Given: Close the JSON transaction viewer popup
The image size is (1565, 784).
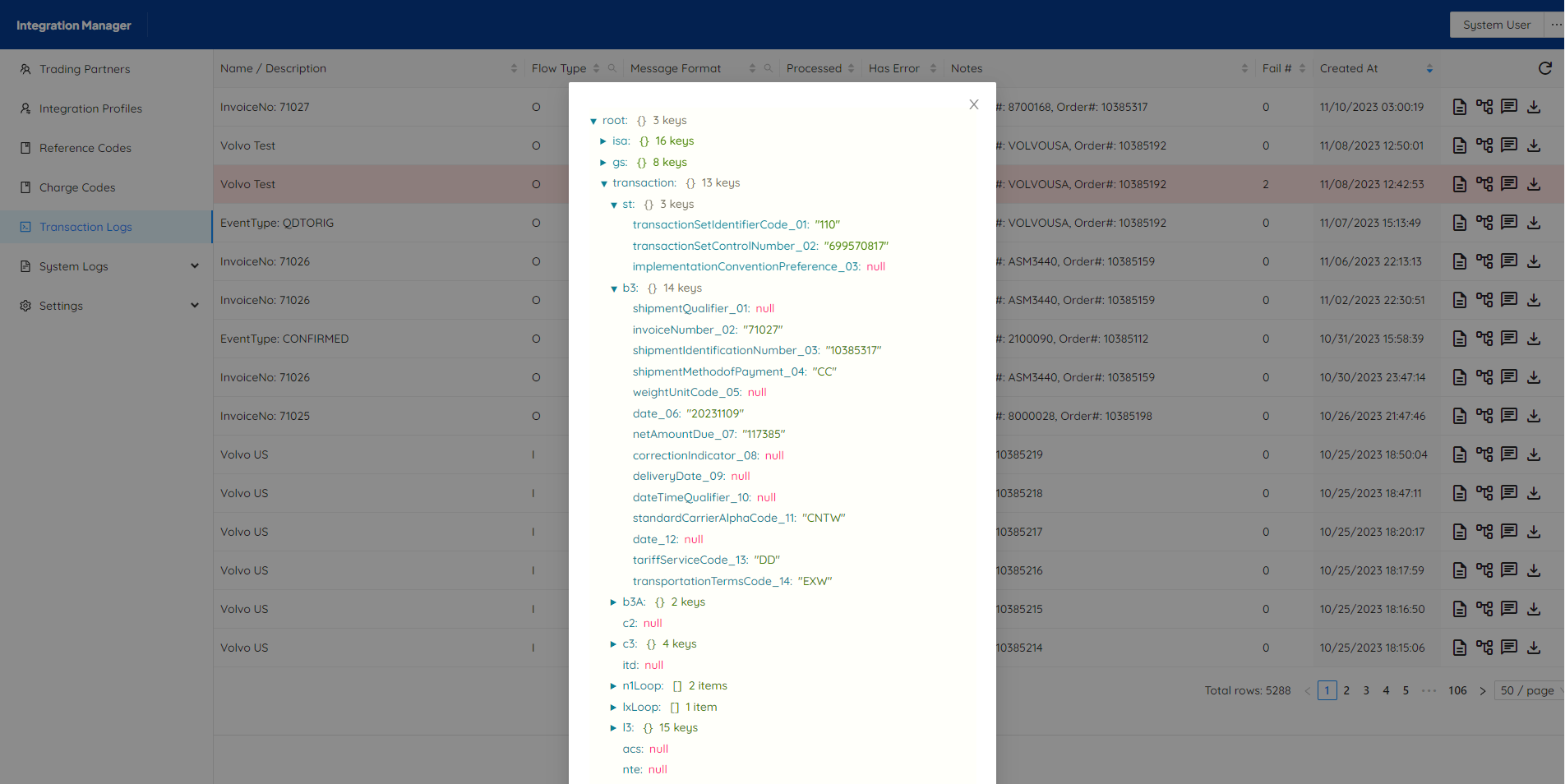Looking at the screenshot, I should pyautogui.click(x=973, y=104).
